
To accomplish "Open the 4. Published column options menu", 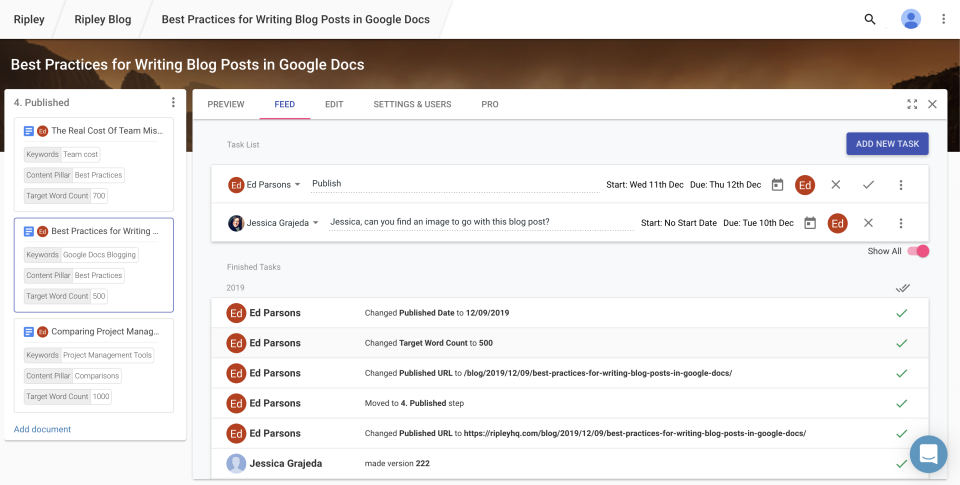I will 173,103.
